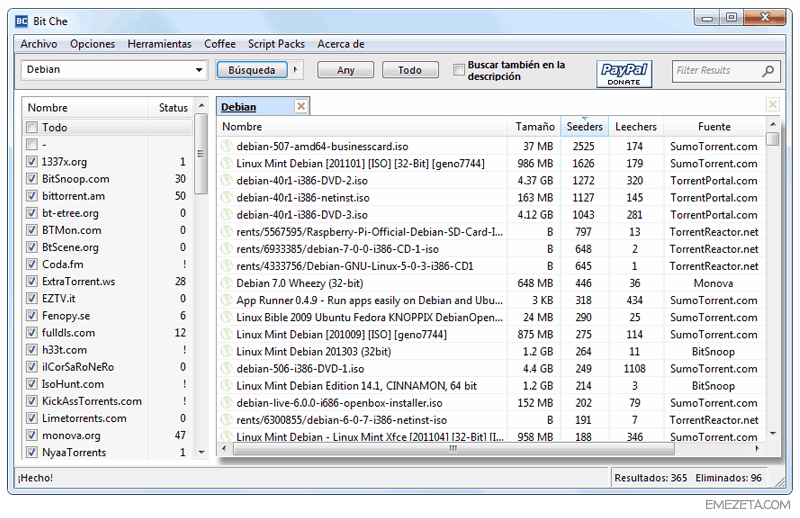The height and width of the screenshot is (518, 800).
Task: Check the Todo checkbox in sites list
Action: [x=32, y=127]
